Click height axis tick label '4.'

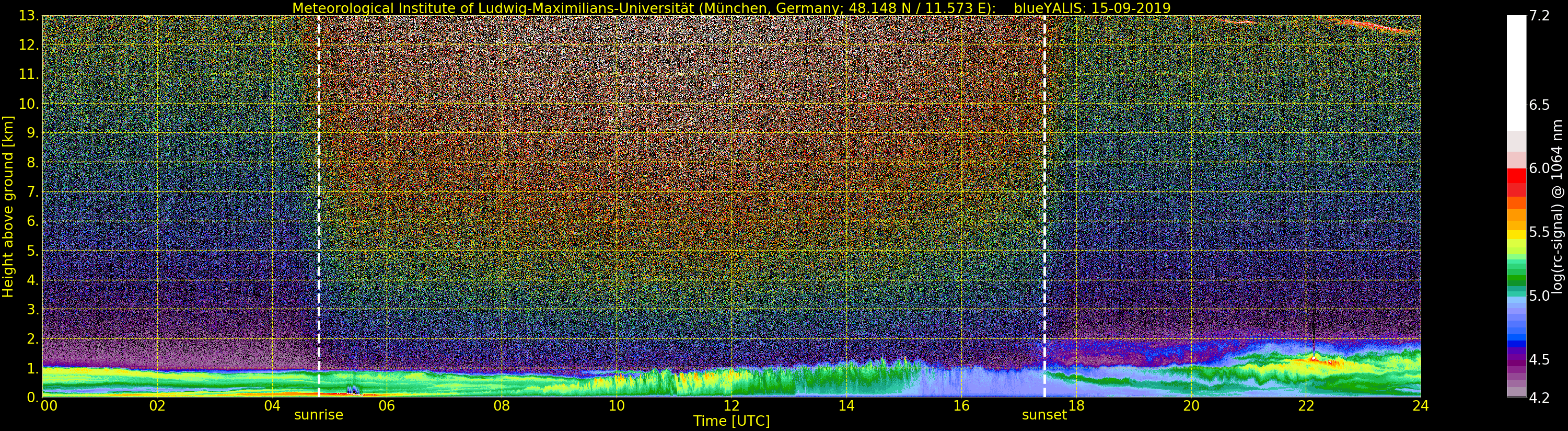33,280
